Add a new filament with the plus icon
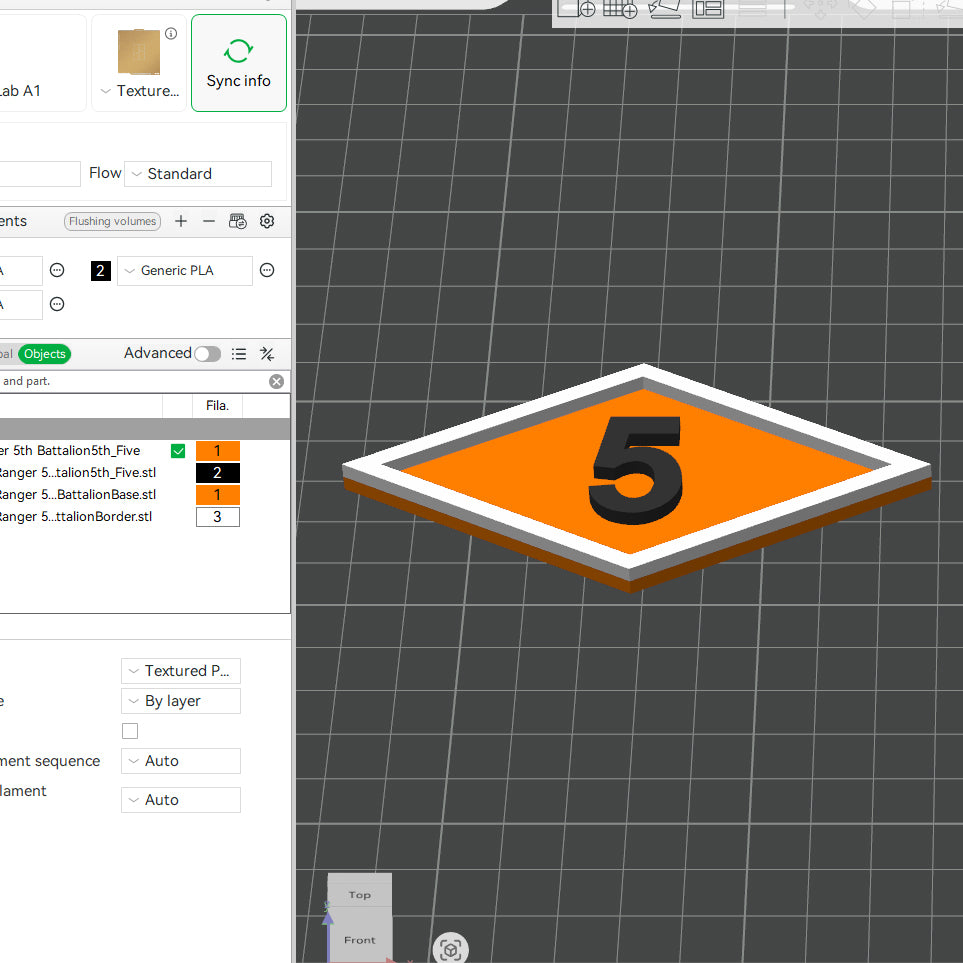Screen dimensions: 963x963 (x=181, y=221)
